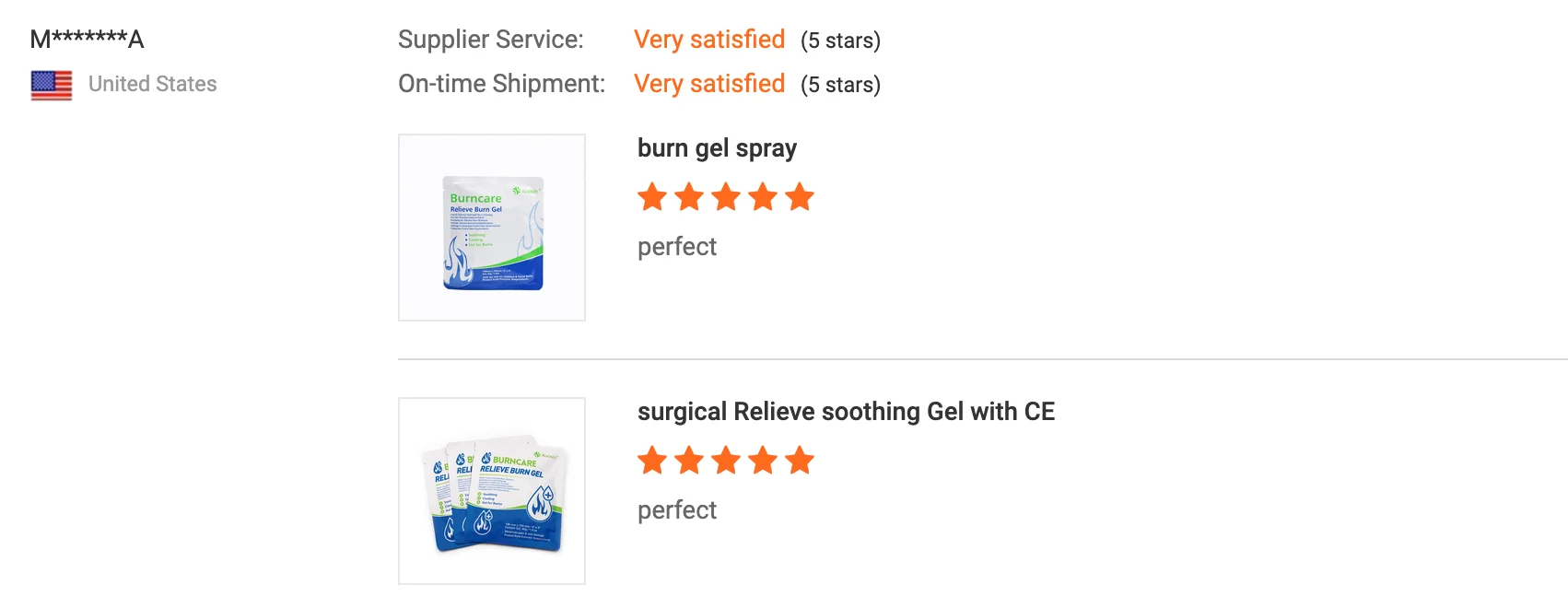Click fifth star of burn gel spray rating
This screenshot has height=608, width=1568.
point(800,196)
